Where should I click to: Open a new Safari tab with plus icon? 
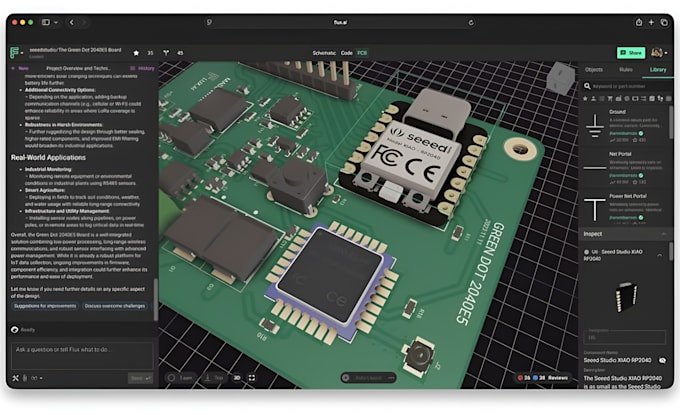[x=651, y=22]
